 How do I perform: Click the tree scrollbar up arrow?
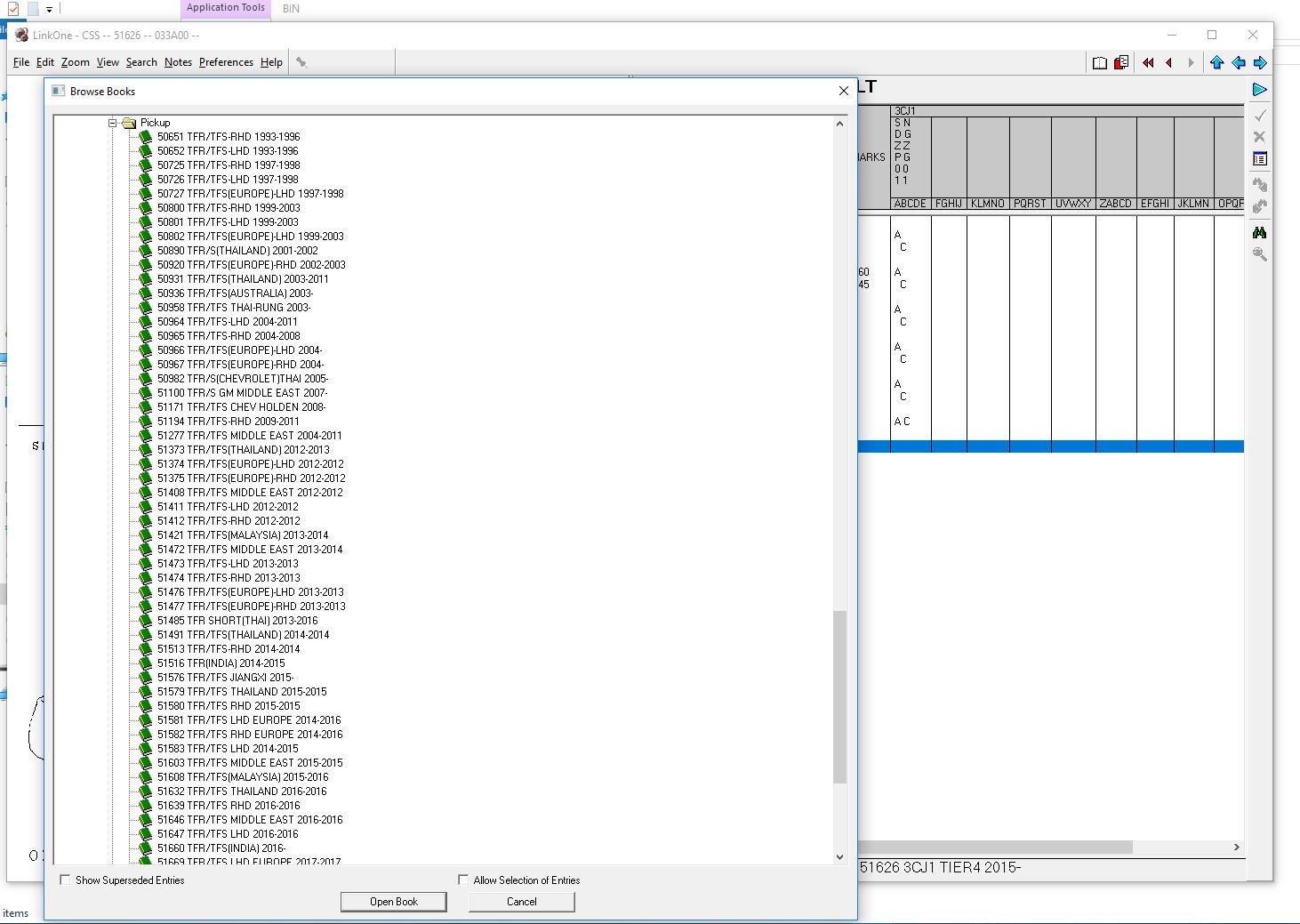point(840,124)
